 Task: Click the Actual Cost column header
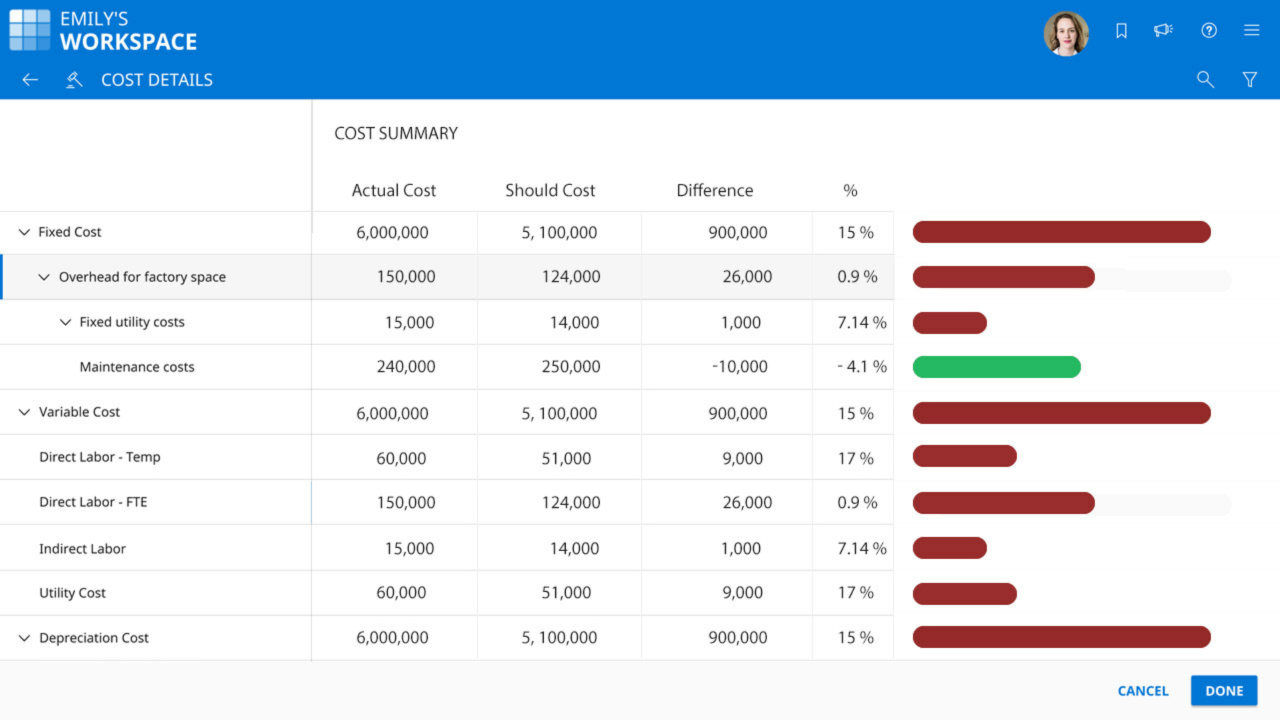click(x=394, y=190)
